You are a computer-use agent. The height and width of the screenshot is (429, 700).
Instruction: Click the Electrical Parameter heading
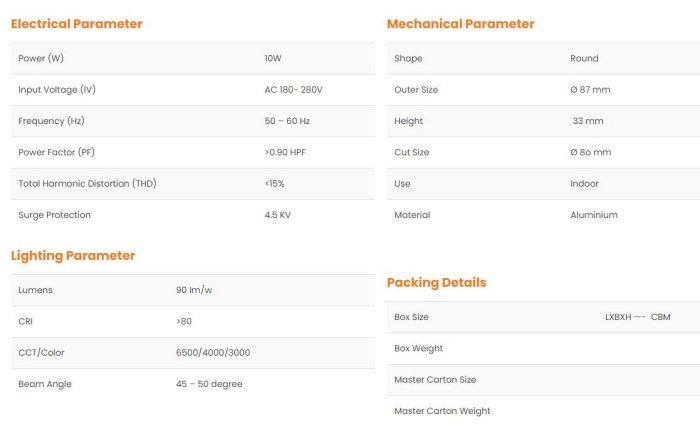tap(76, 24)
